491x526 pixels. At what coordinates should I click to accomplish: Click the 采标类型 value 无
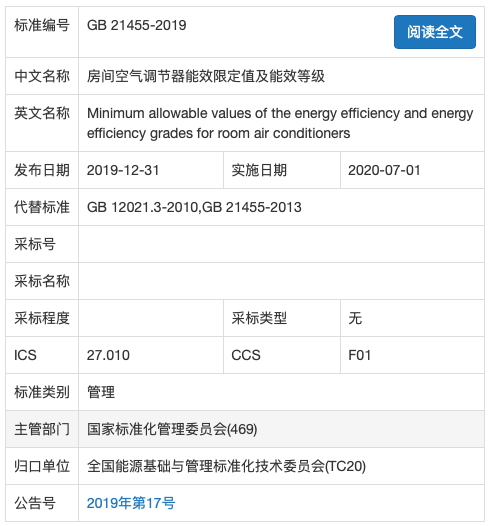click(355, 318)
